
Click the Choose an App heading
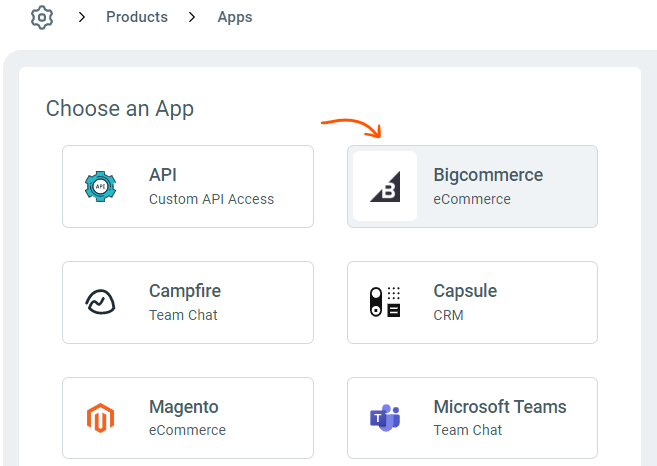click(x=120, y=108)
